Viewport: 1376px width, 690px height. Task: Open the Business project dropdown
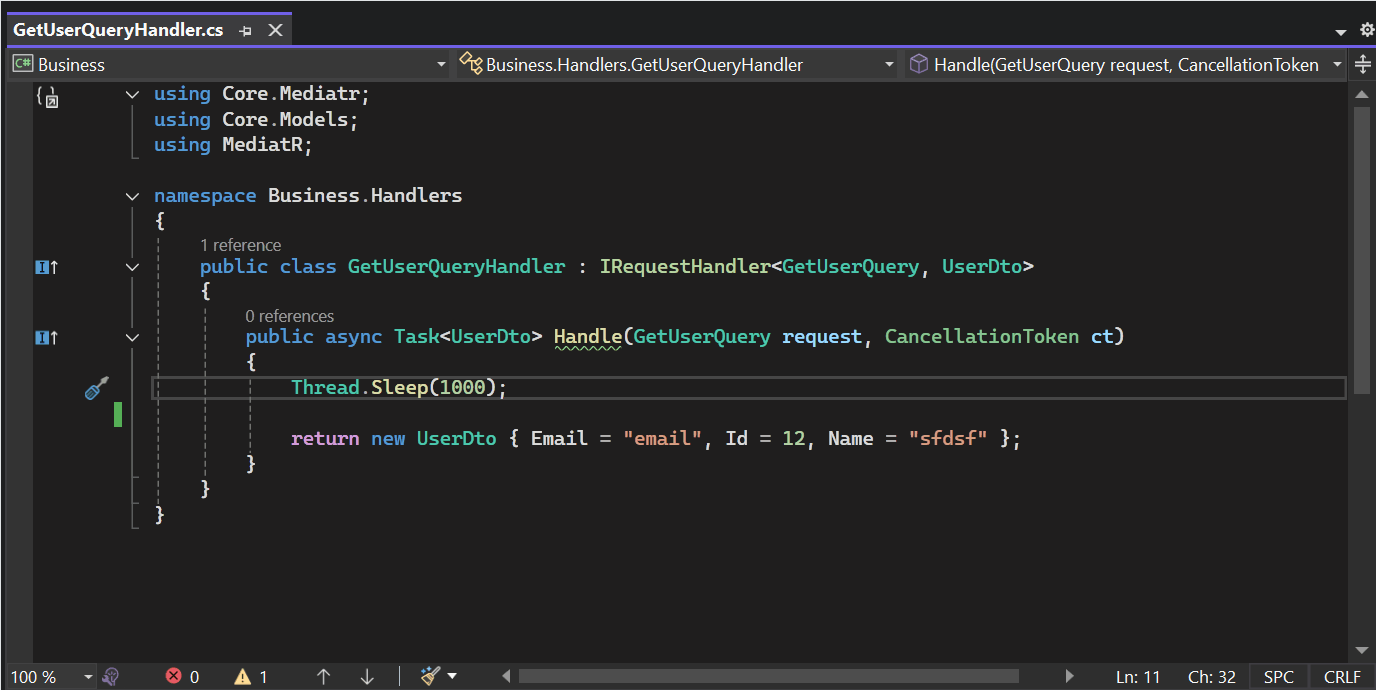click(230, 65)
